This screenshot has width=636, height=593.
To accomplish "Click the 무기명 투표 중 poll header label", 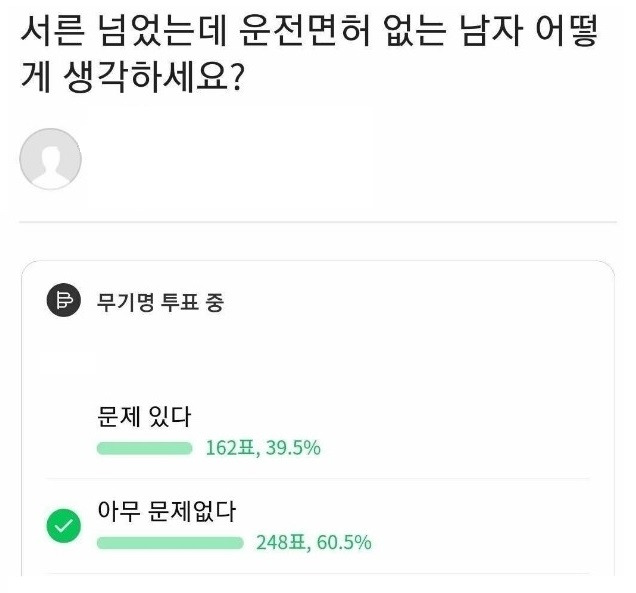I will pyautogui.click(x=160, y=302).
